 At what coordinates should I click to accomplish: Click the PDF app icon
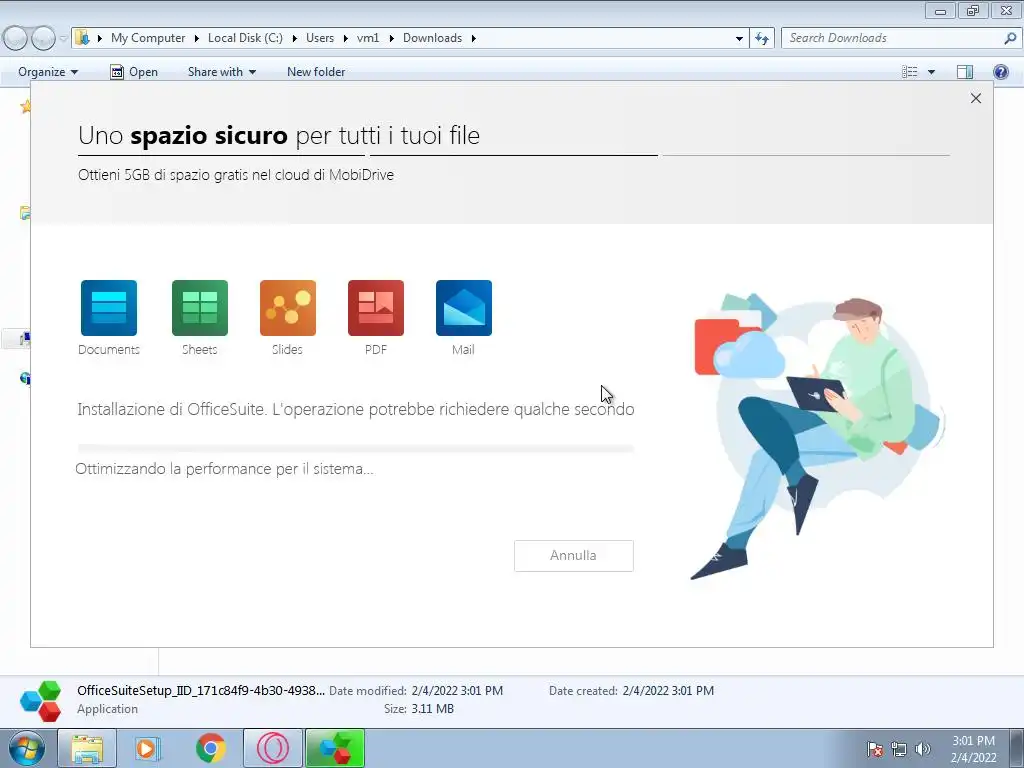tap(376, 308)
